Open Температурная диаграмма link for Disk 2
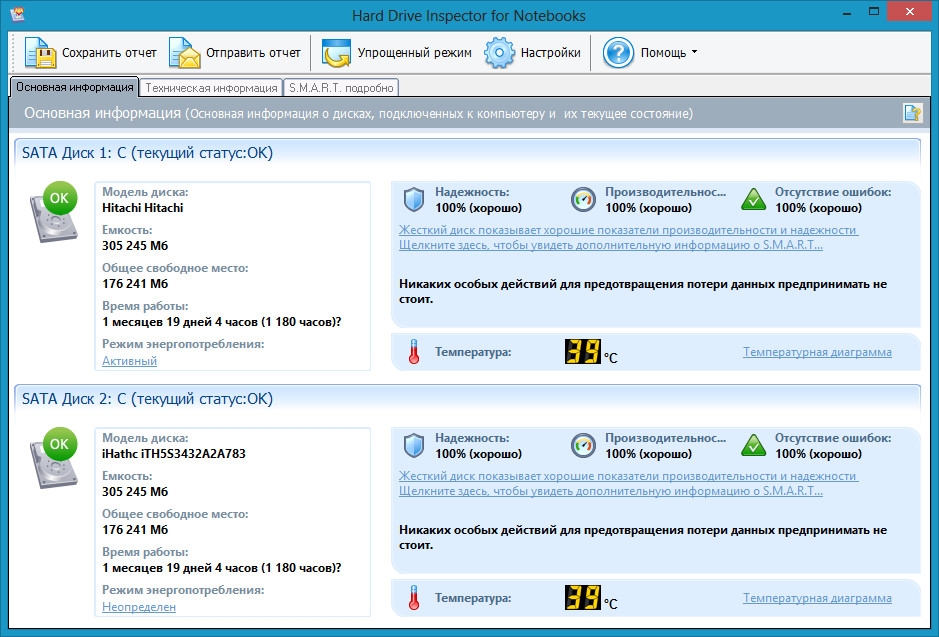This screenshot has width=939, height=637. tap(817, 598)
